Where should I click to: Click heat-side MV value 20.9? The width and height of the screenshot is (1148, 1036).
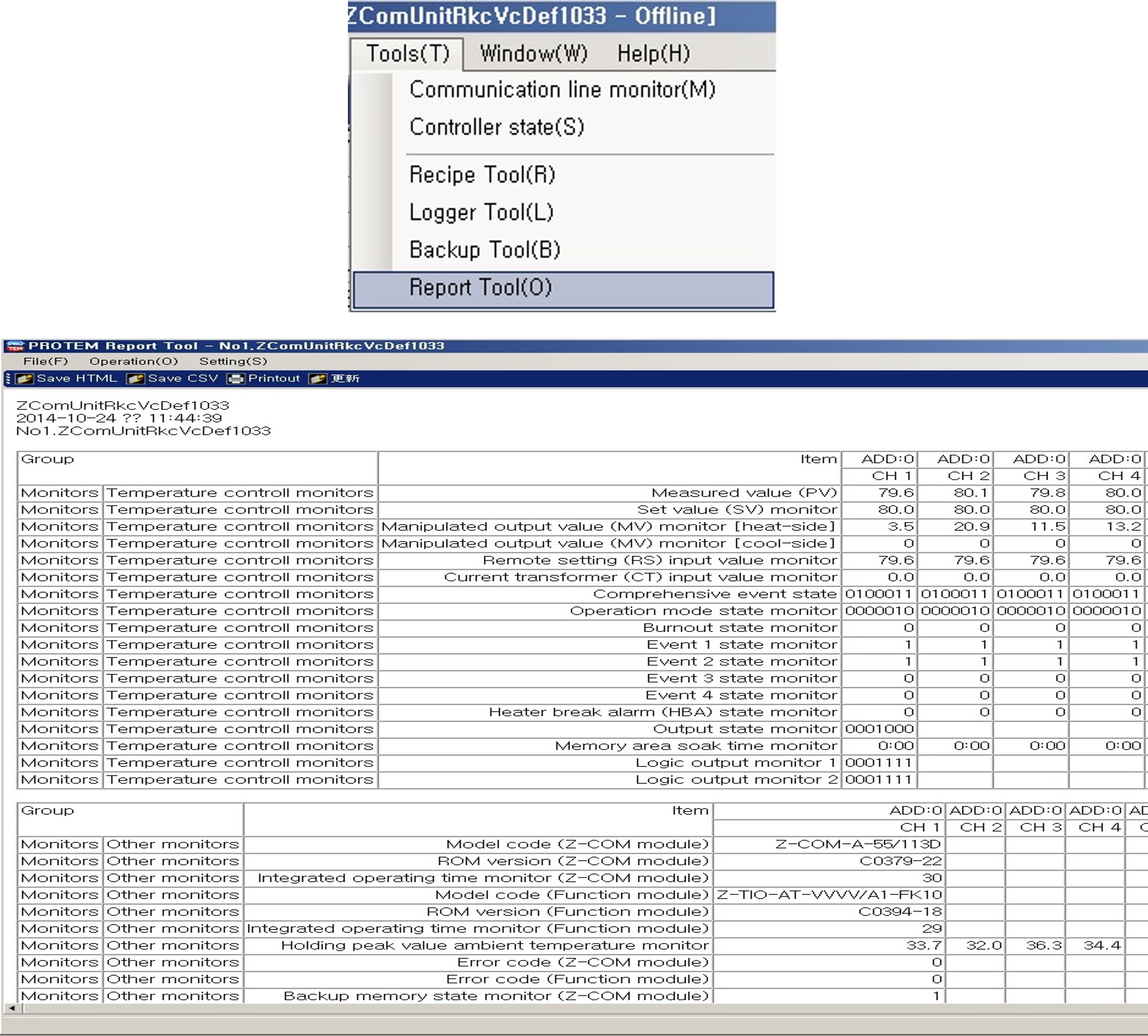click(x=954, y=527)
